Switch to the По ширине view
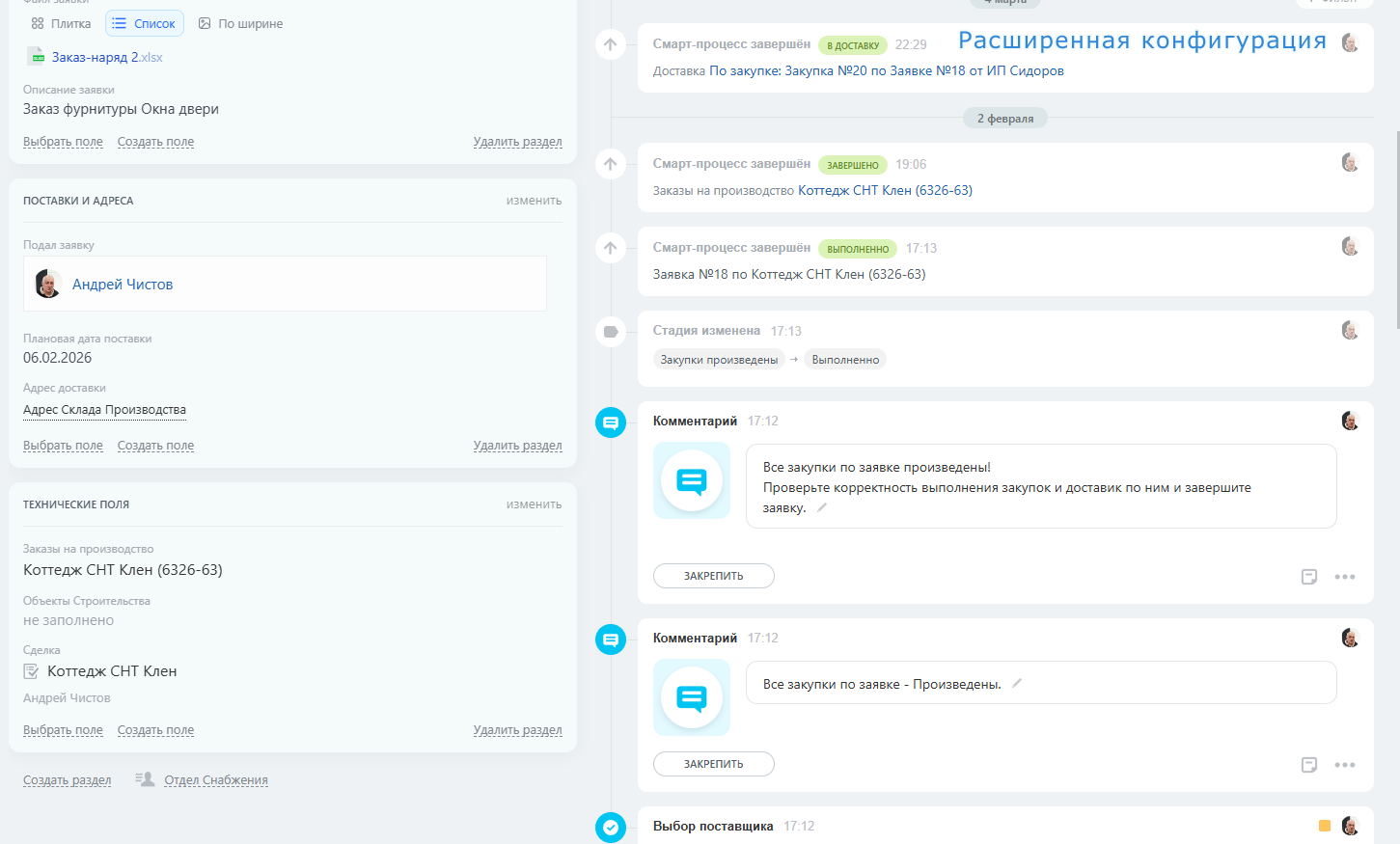 [240, 23]
